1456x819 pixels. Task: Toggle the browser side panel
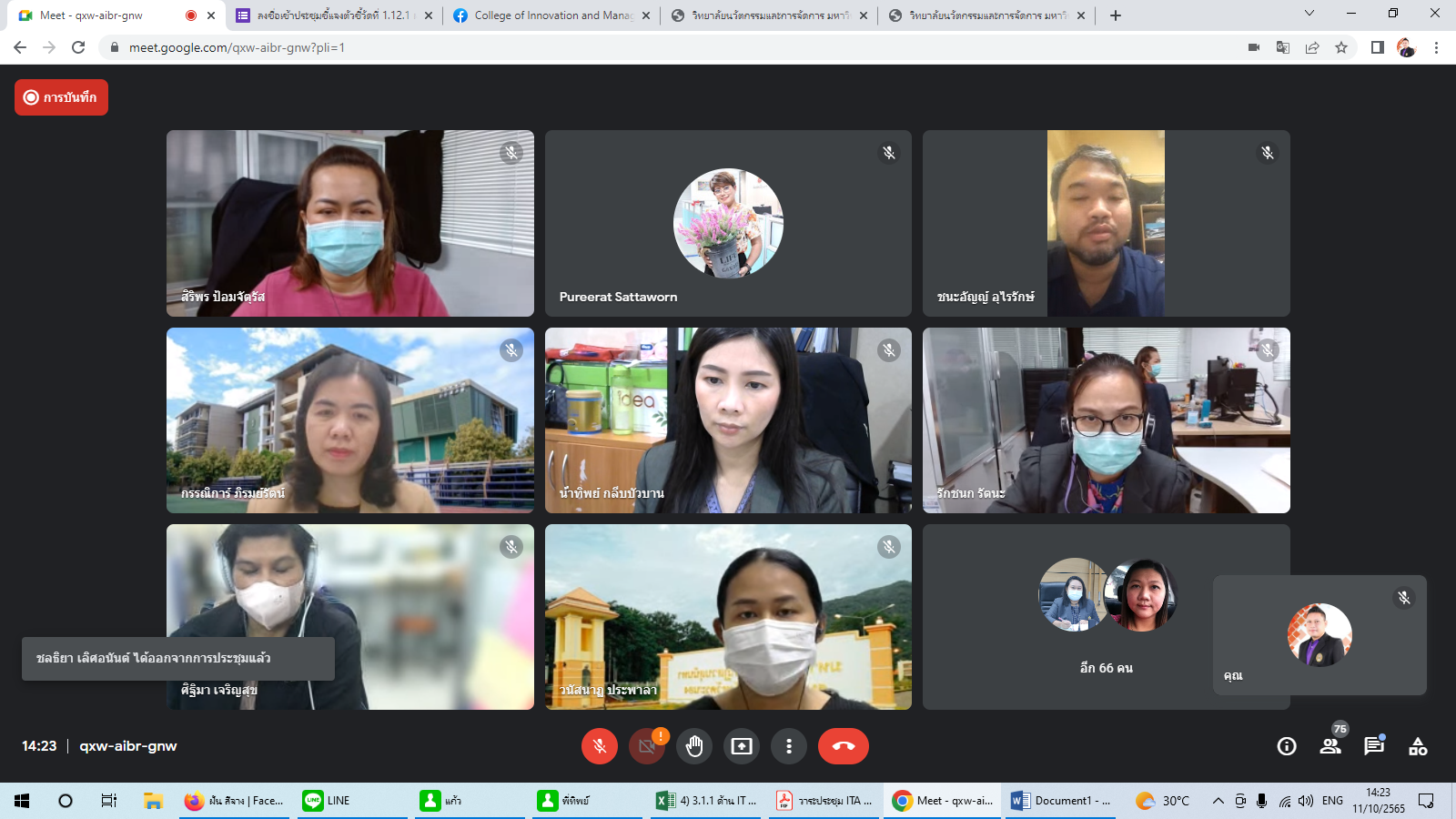tap(1377, 47)
